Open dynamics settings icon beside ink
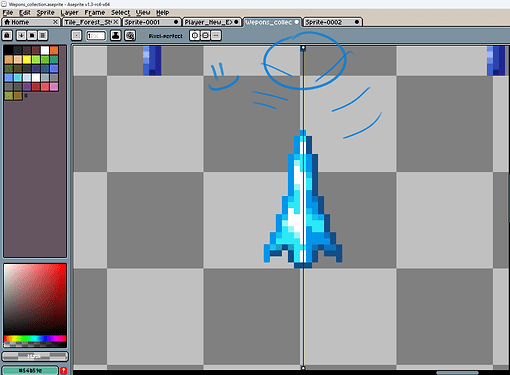 130,35
